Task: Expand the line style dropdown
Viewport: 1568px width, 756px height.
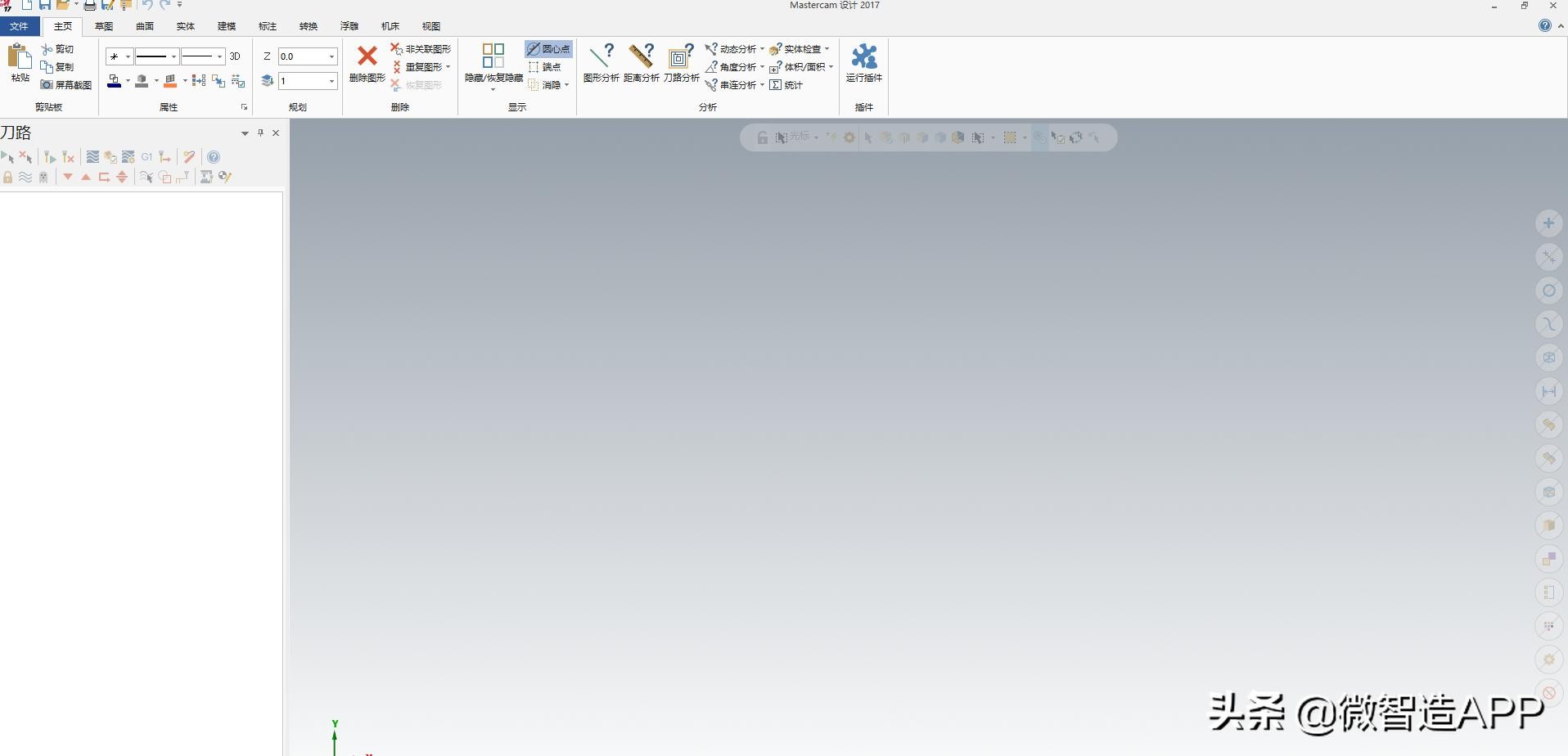Action: click(173, 56)
